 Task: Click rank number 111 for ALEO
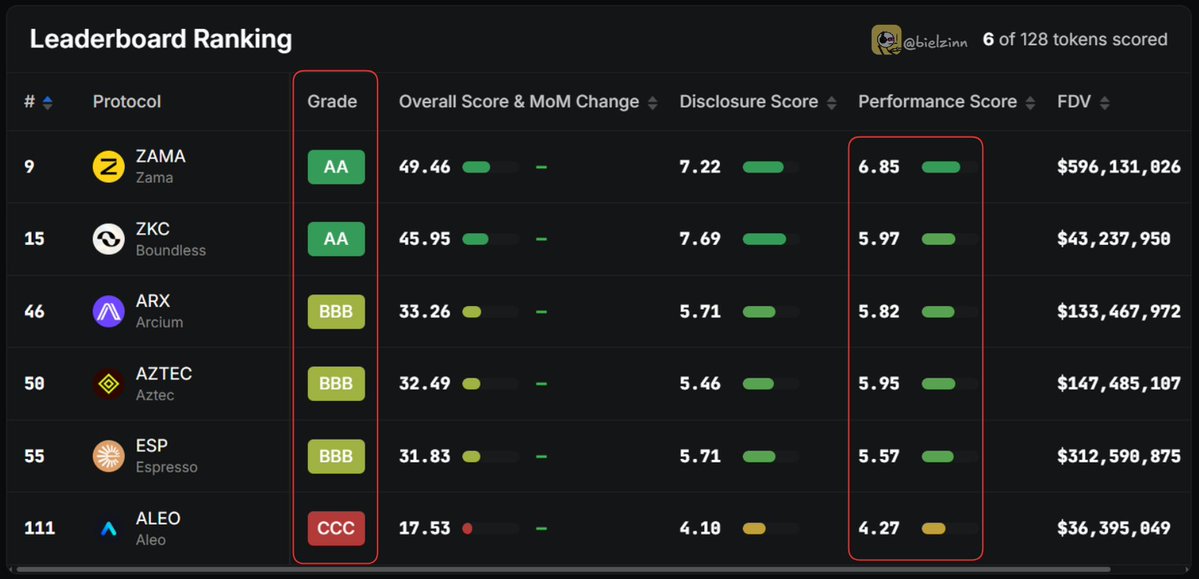39,529
